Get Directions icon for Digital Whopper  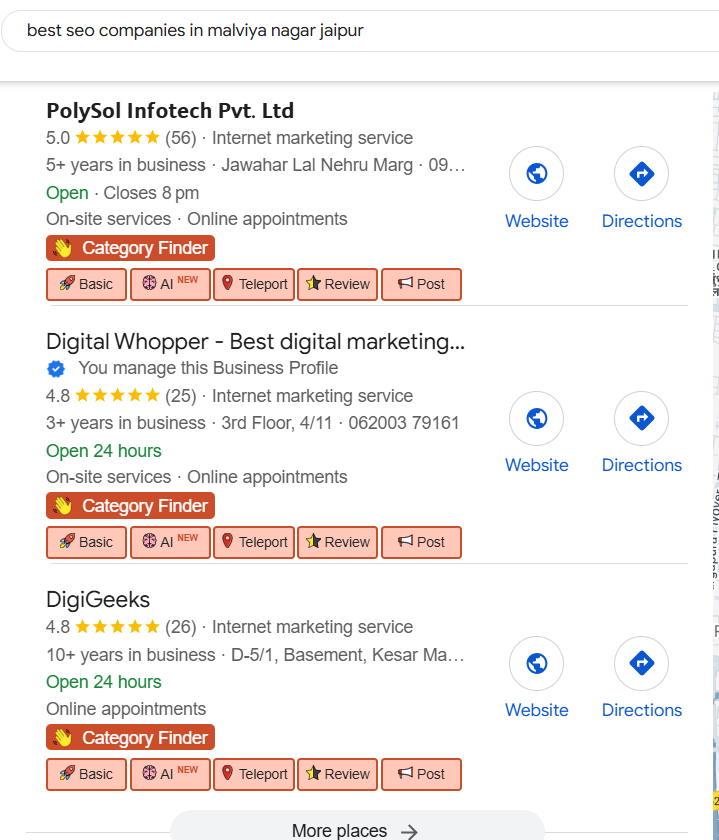tap(641, 418)
